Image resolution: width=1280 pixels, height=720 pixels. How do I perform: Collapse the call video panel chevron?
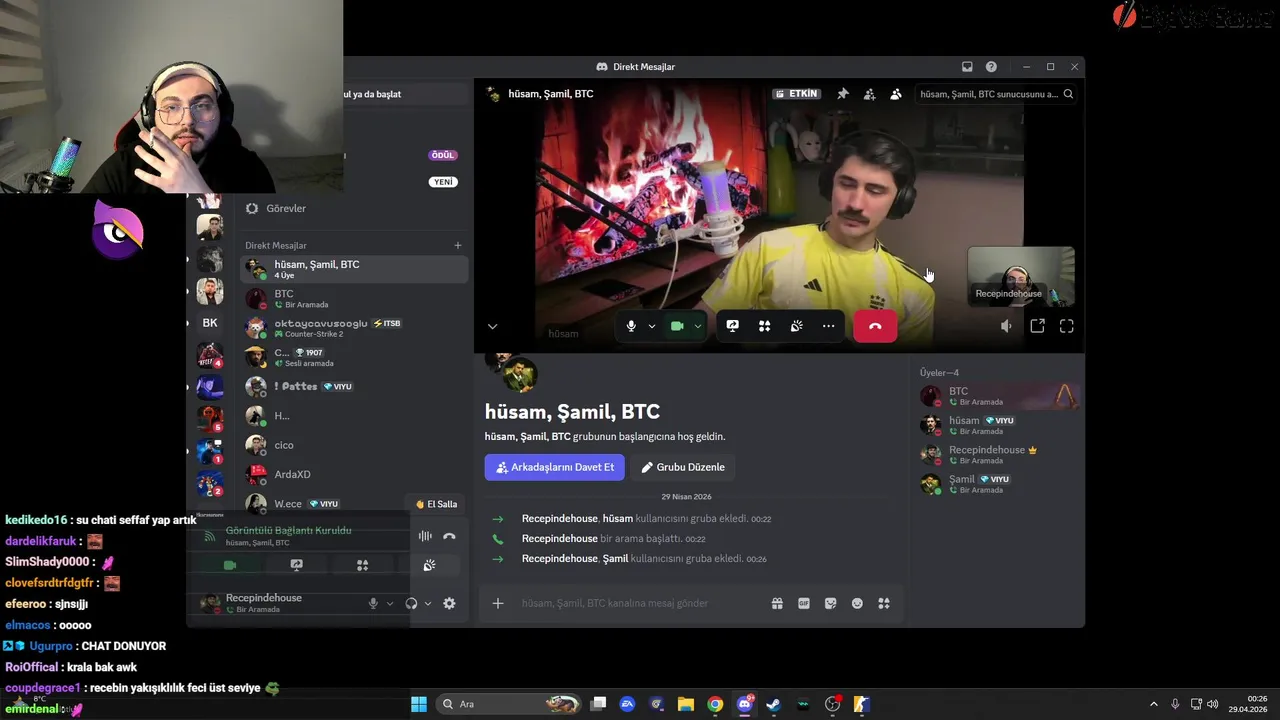point(492,326)
